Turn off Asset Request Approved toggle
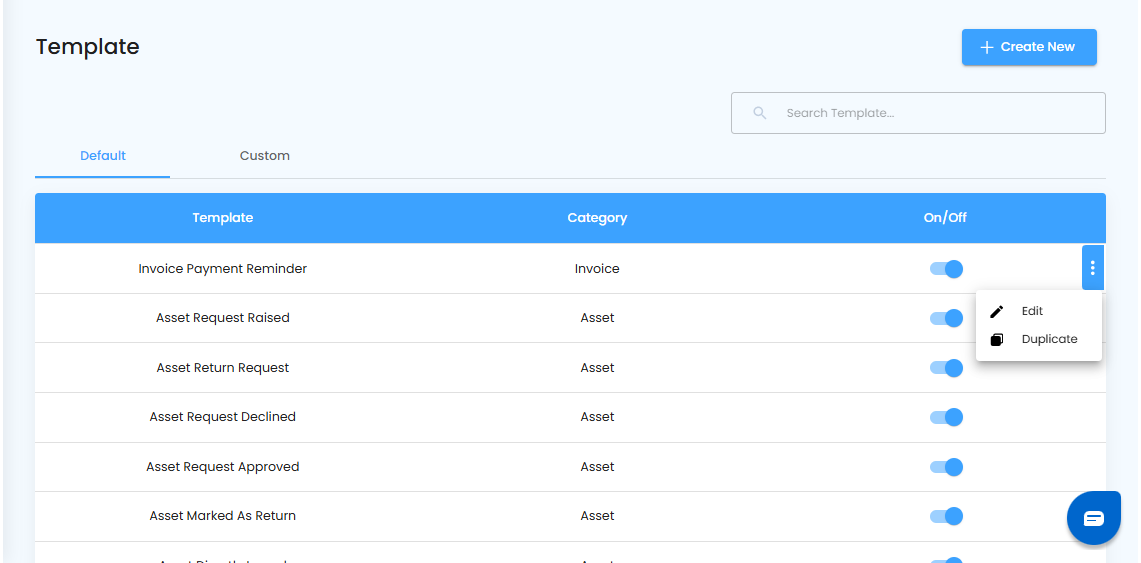The image size is (1141, 563). tap(946, 467)
